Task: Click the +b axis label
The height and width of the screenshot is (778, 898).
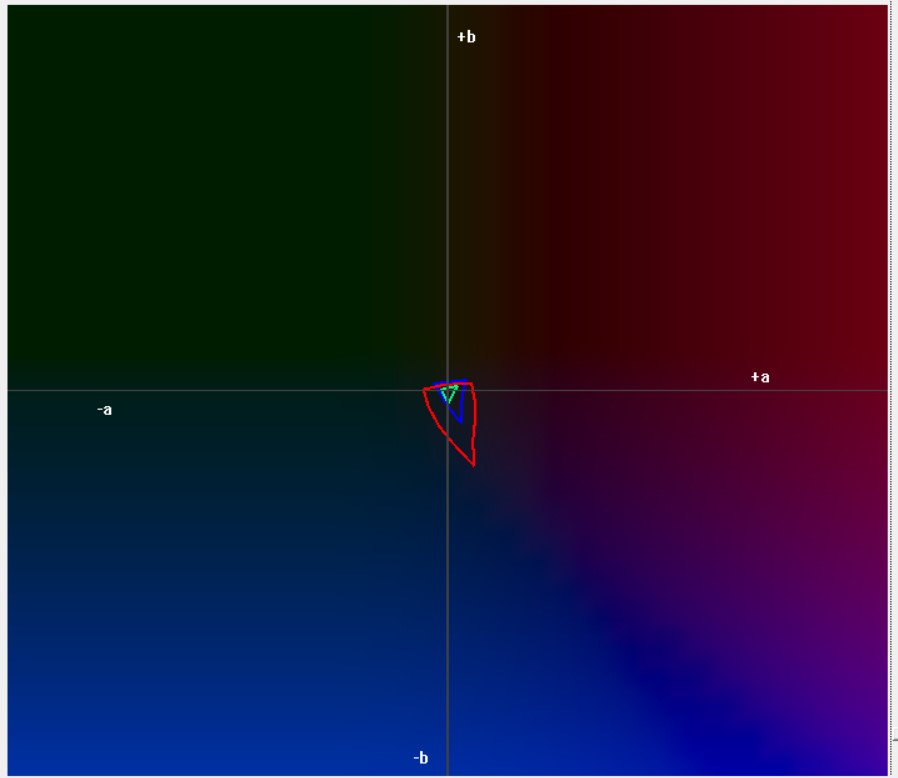Action: 466,37
